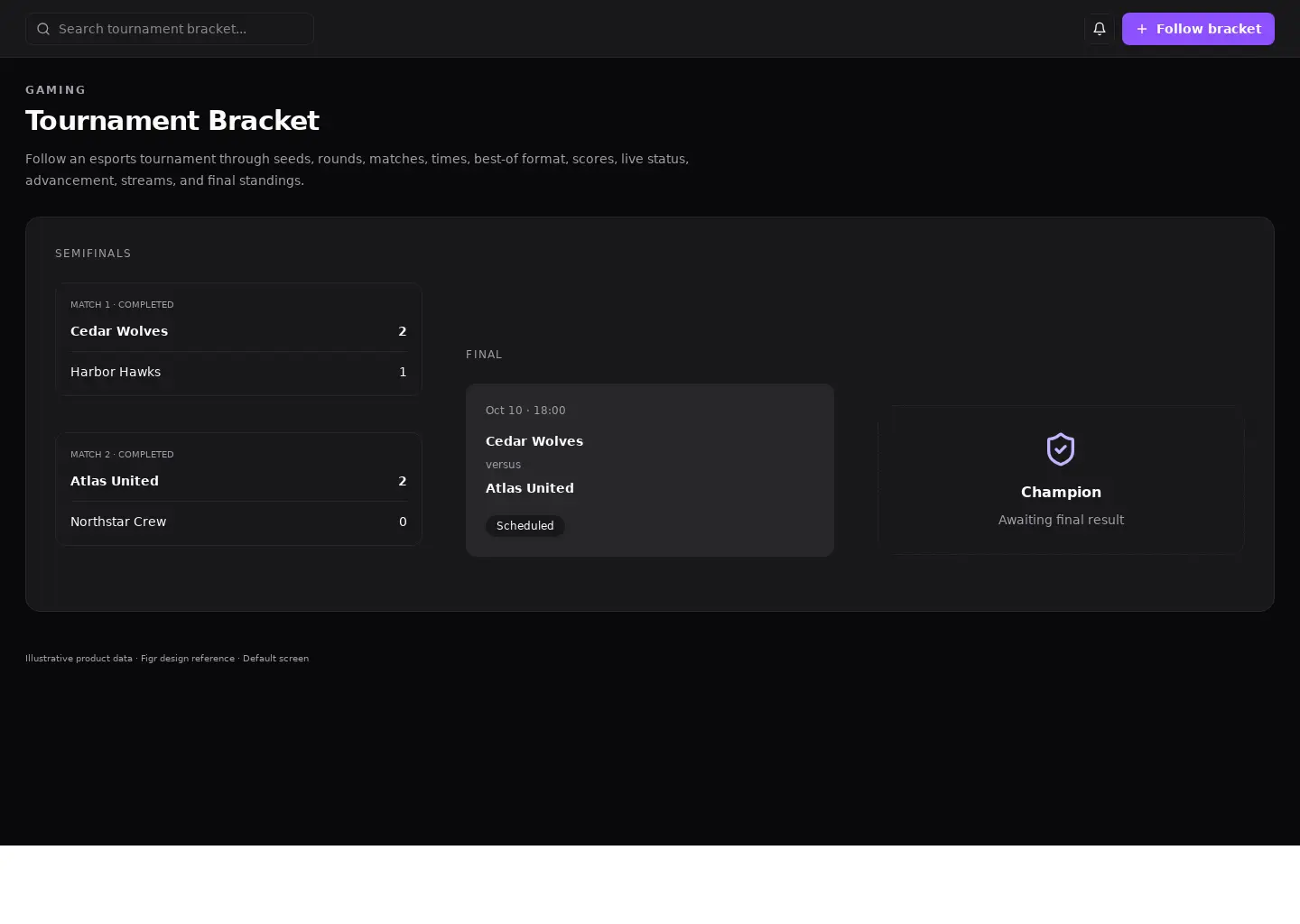Click the GAMING category label
This screenshot has height=924, width=1300.
coord(56,90)
